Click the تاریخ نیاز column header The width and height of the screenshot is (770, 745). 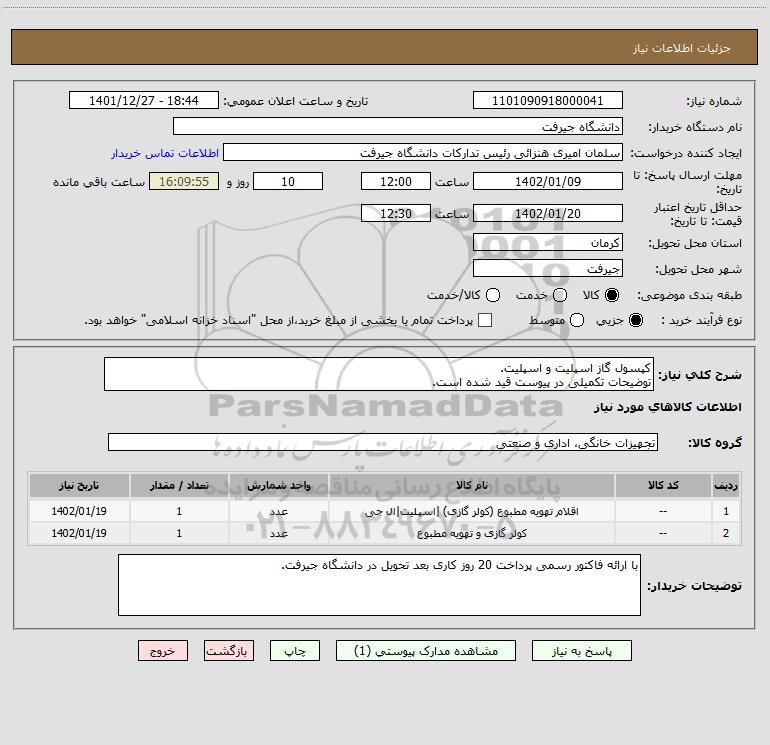point(79,485)
